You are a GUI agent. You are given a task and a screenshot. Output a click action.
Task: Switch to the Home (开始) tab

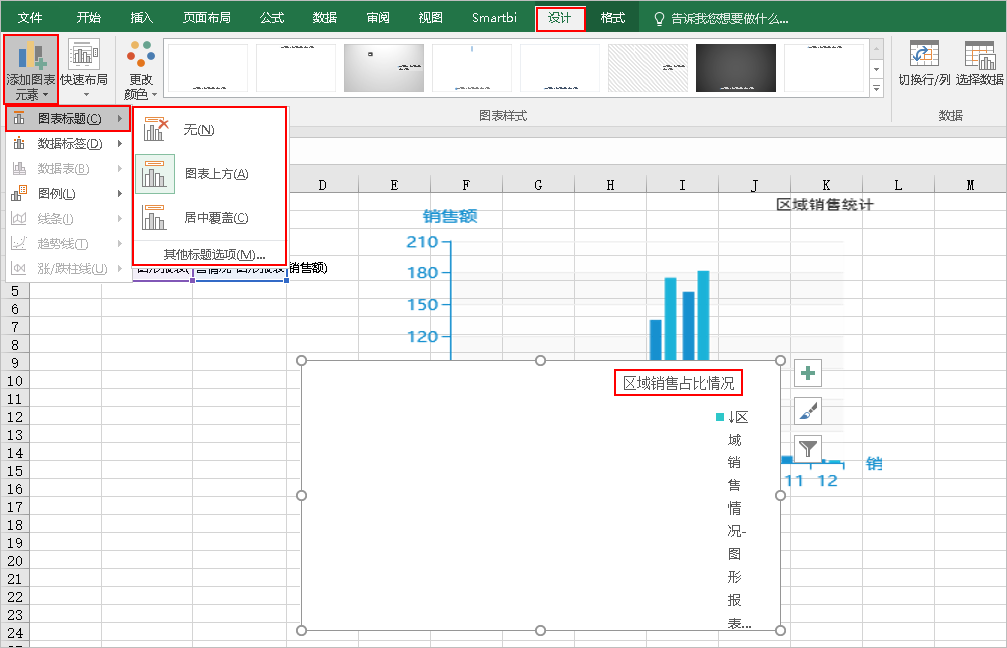89,17
